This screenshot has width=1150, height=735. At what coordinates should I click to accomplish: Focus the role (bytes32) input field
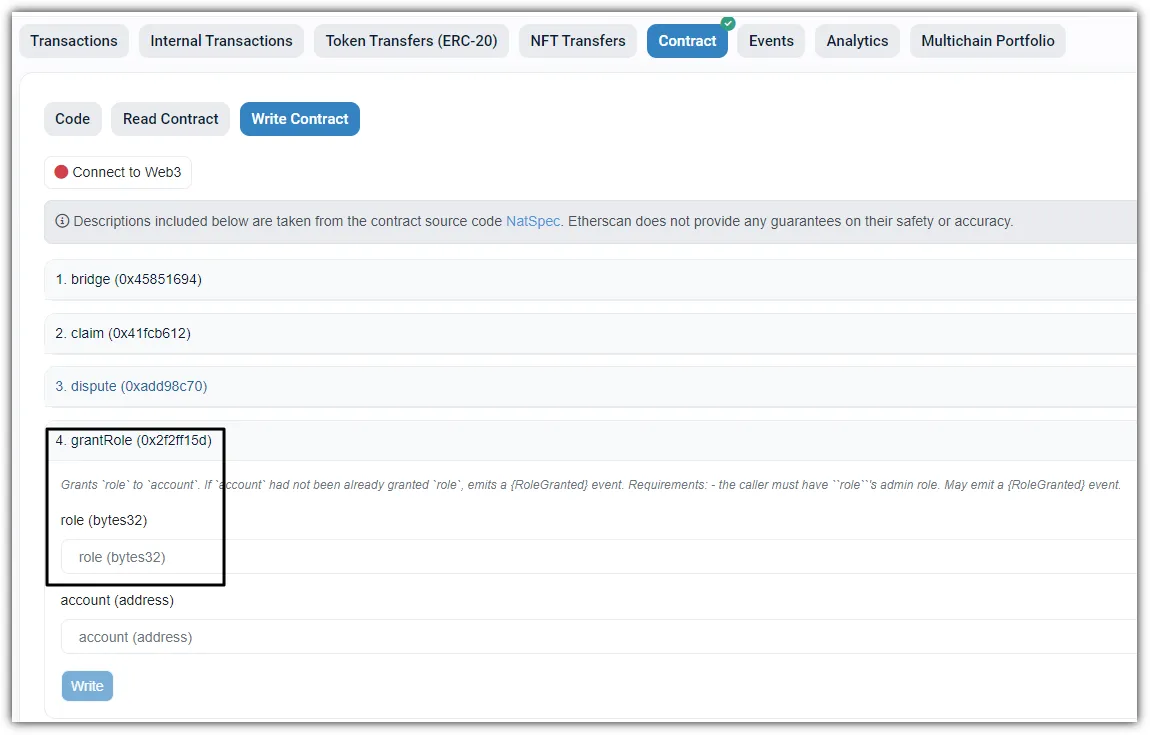tap(598, 557)
